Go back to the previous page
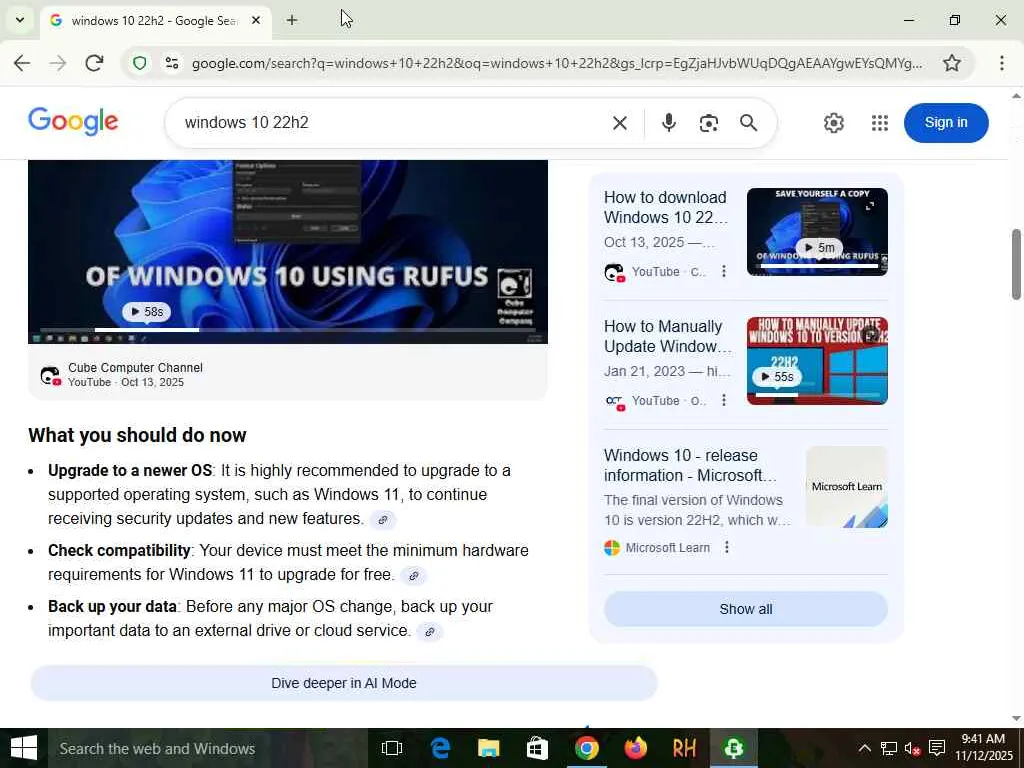The image size is (1024, 768). tap(22, 63)
